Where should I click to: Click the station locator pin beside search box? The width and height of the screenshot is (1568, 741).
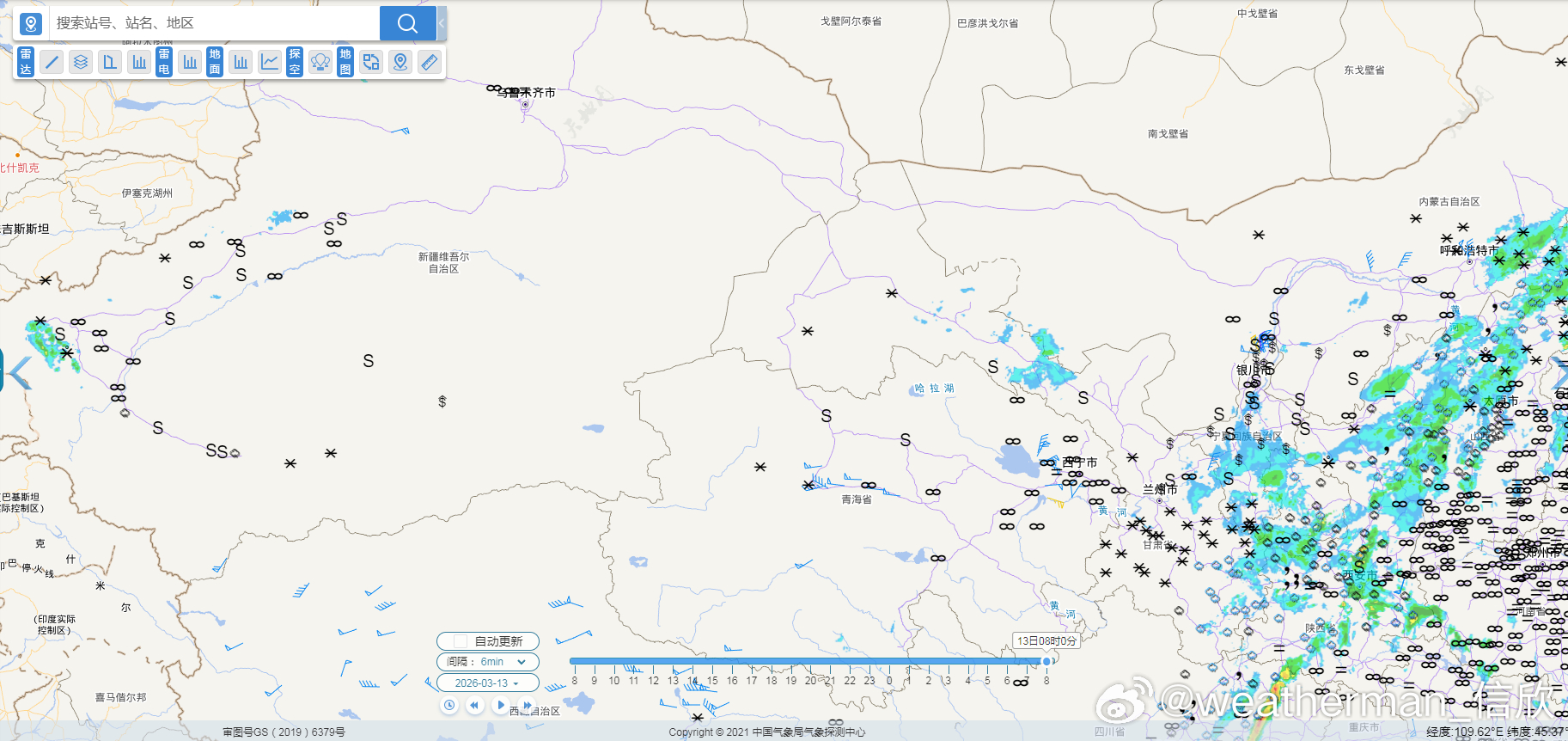pyautogui.click(x=31, y=23)
